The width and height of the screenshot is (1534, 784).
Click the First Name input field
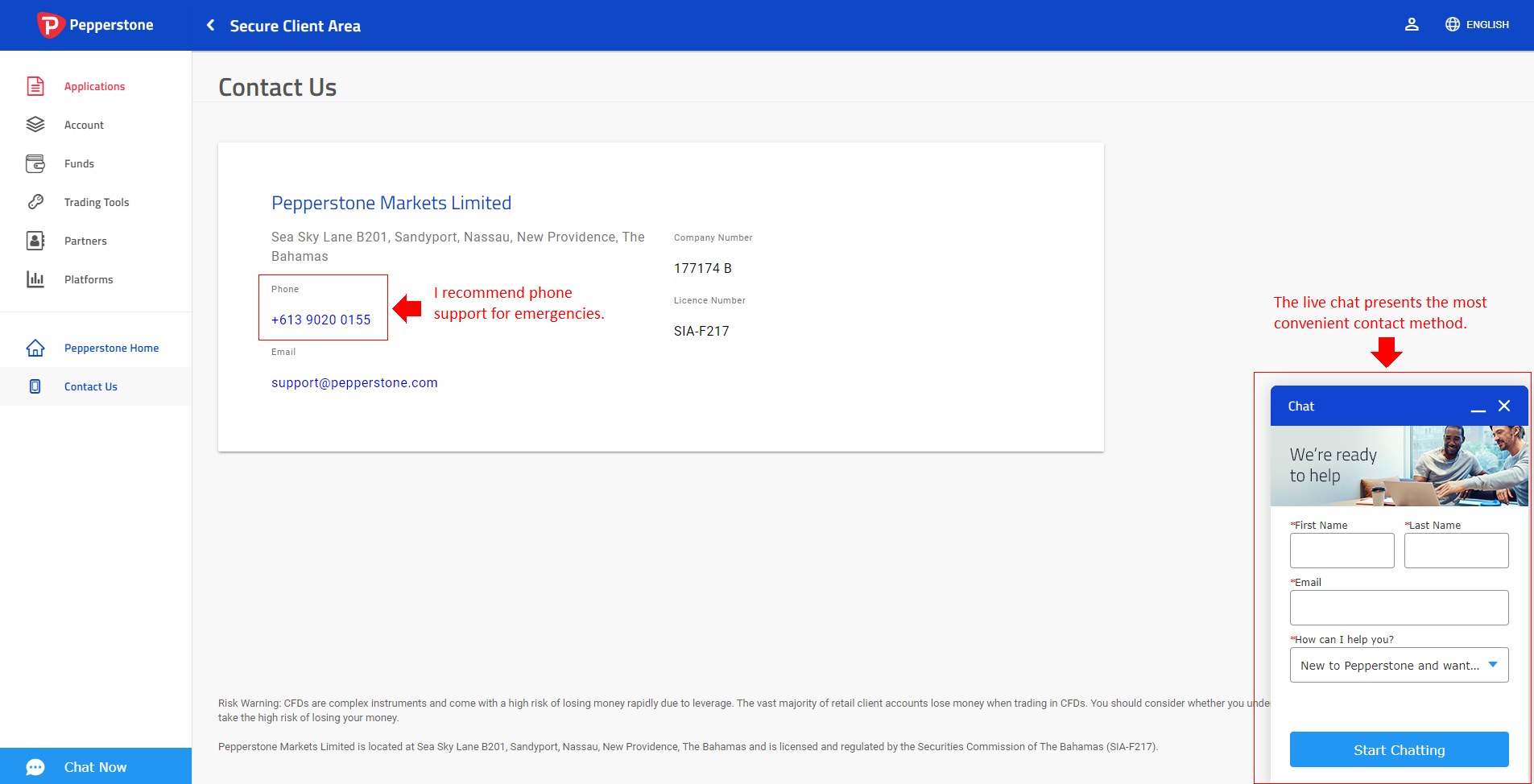click(x=1342, y=551)
